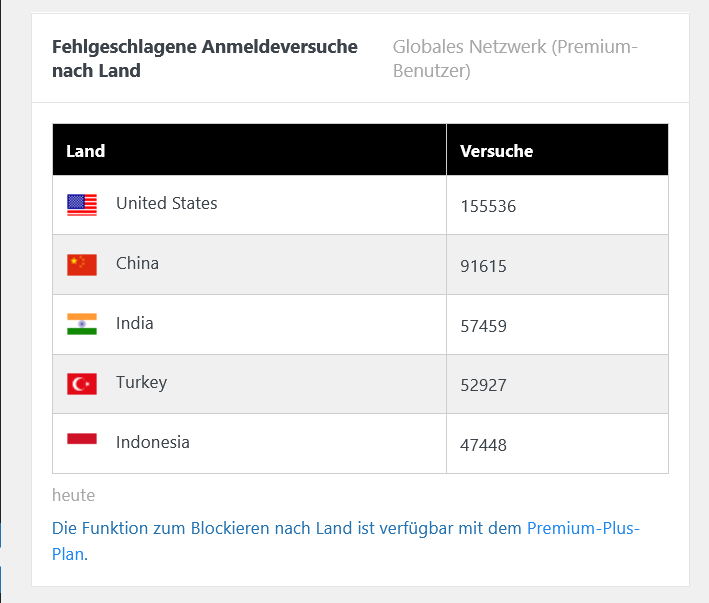
Task: Click the 57459 attempts value
Action: tap(483, 326)
